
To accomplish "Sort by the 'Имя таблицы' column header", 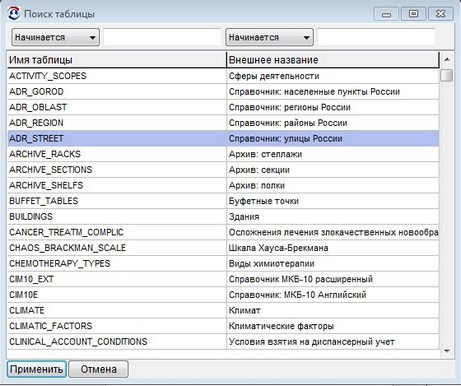I will pos(117,60).
